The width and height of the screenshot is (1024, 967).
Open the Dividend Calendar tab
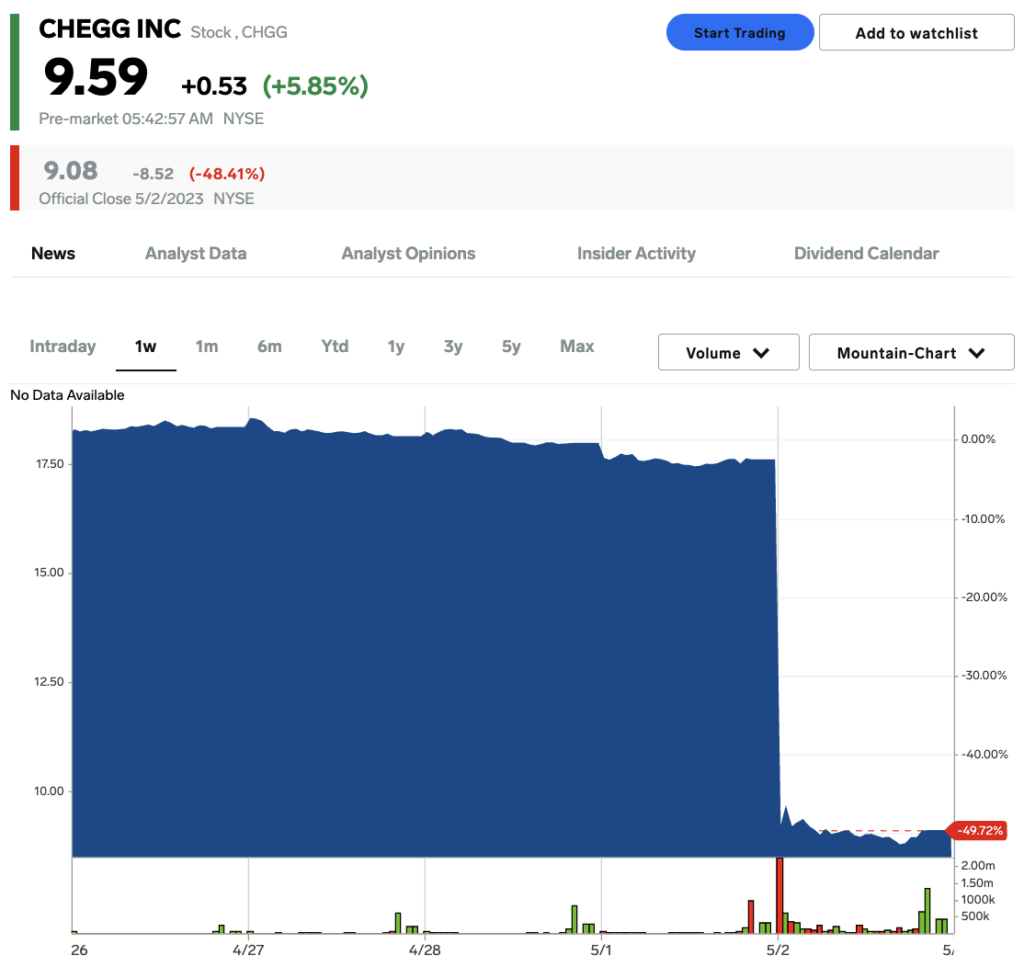866,253
